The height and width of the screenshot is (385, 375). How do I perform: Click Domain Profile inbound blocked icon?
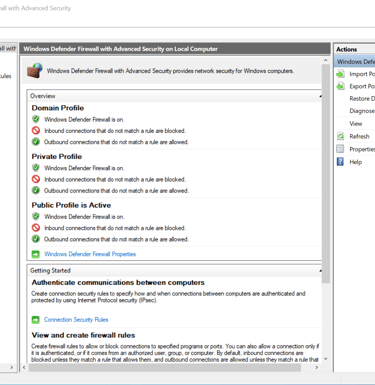pyautogui.click(x=36, y=131)
